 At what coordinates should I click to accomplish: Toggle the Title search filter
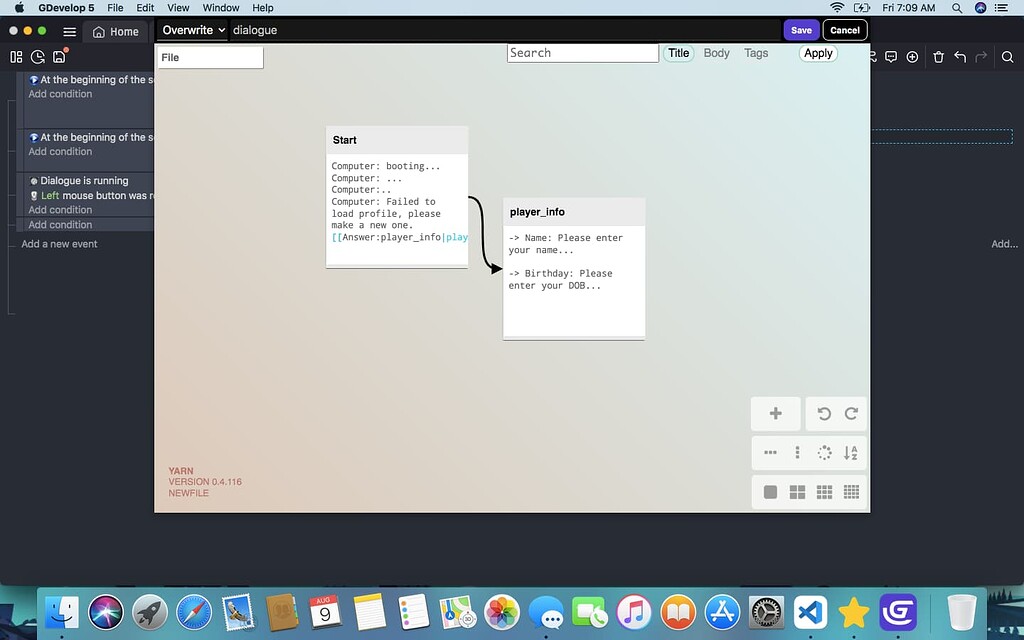[x=679, y=53]
